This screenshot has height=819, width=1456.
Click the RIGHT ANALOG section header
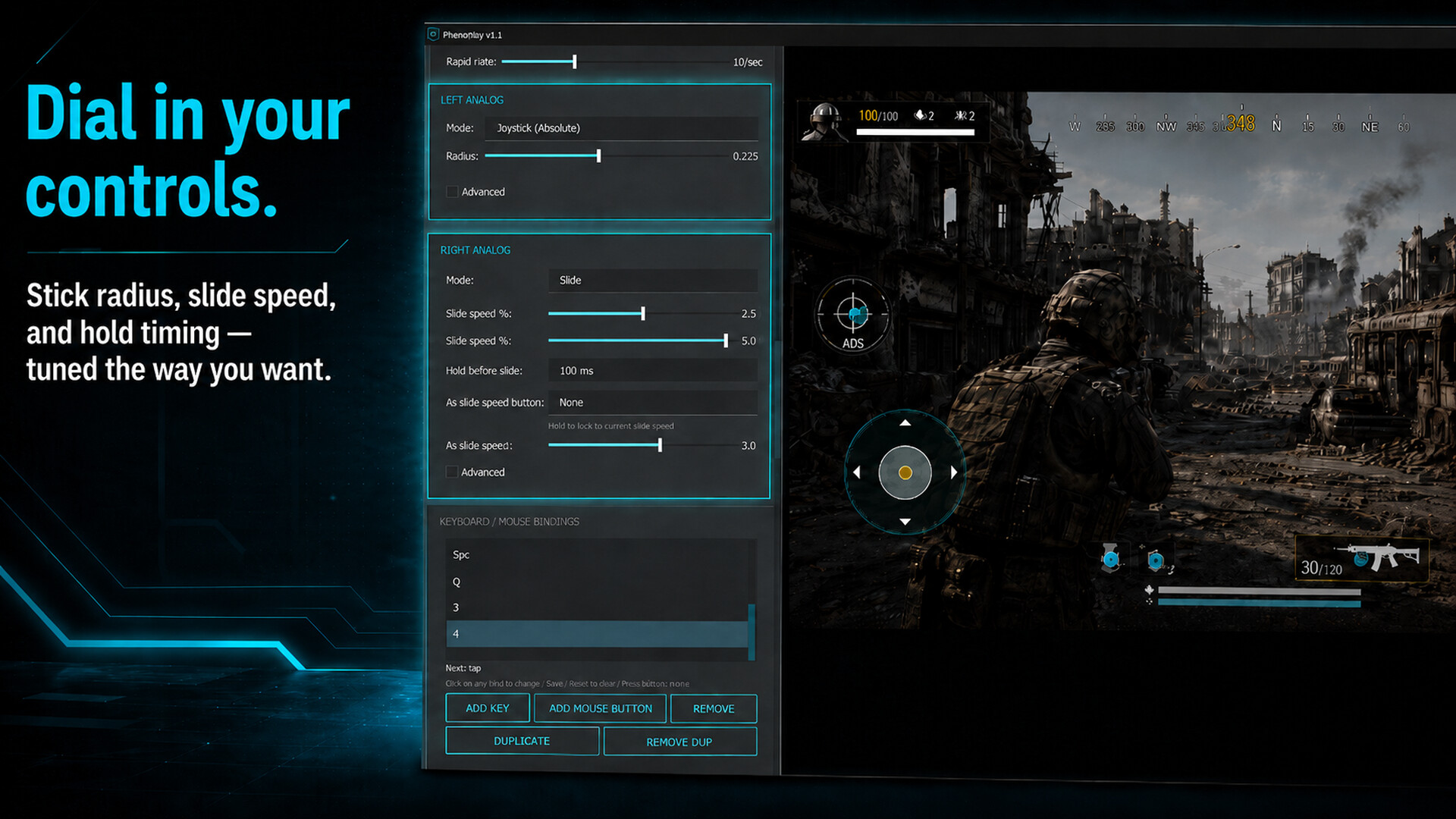tap(475, 250)
